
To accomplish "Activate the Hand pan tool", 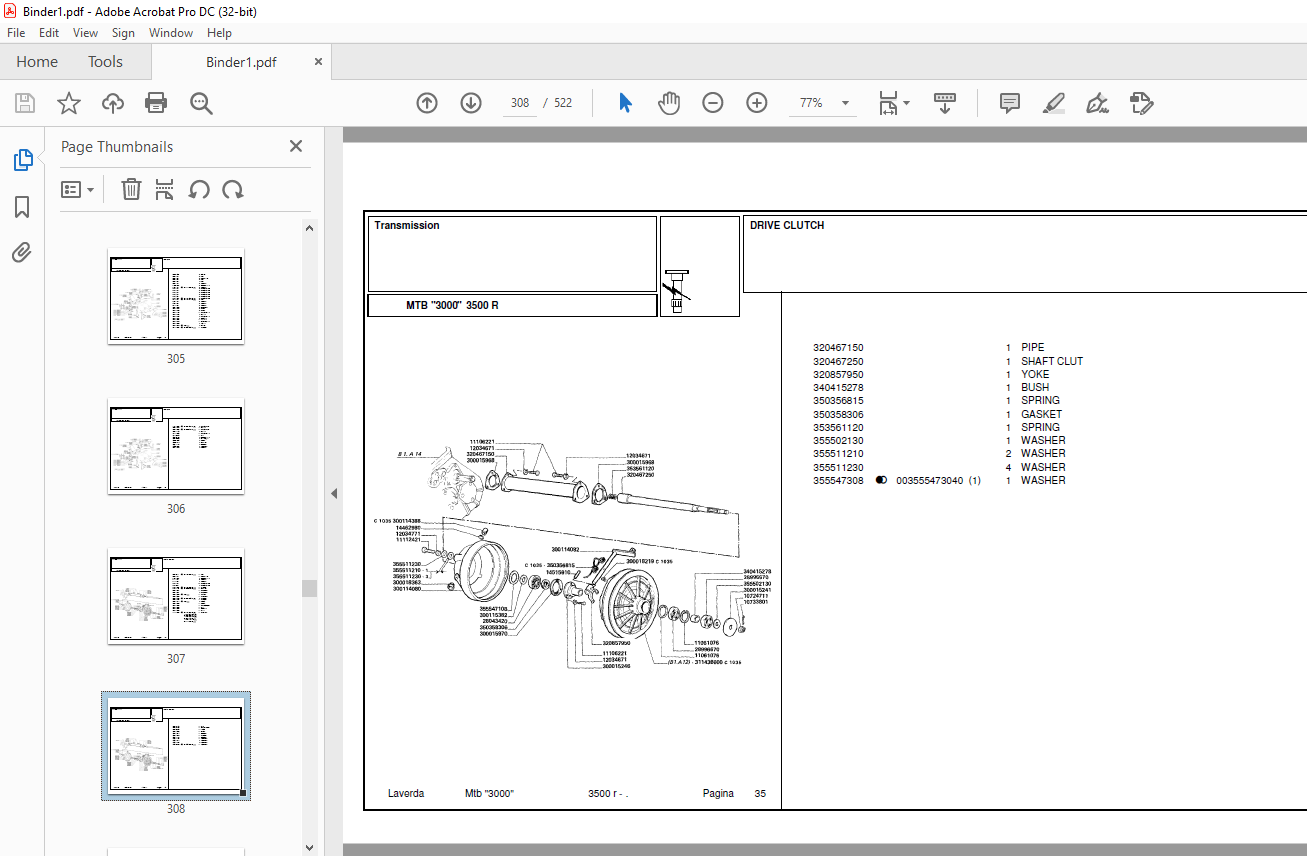I will [x=668, y=103].
